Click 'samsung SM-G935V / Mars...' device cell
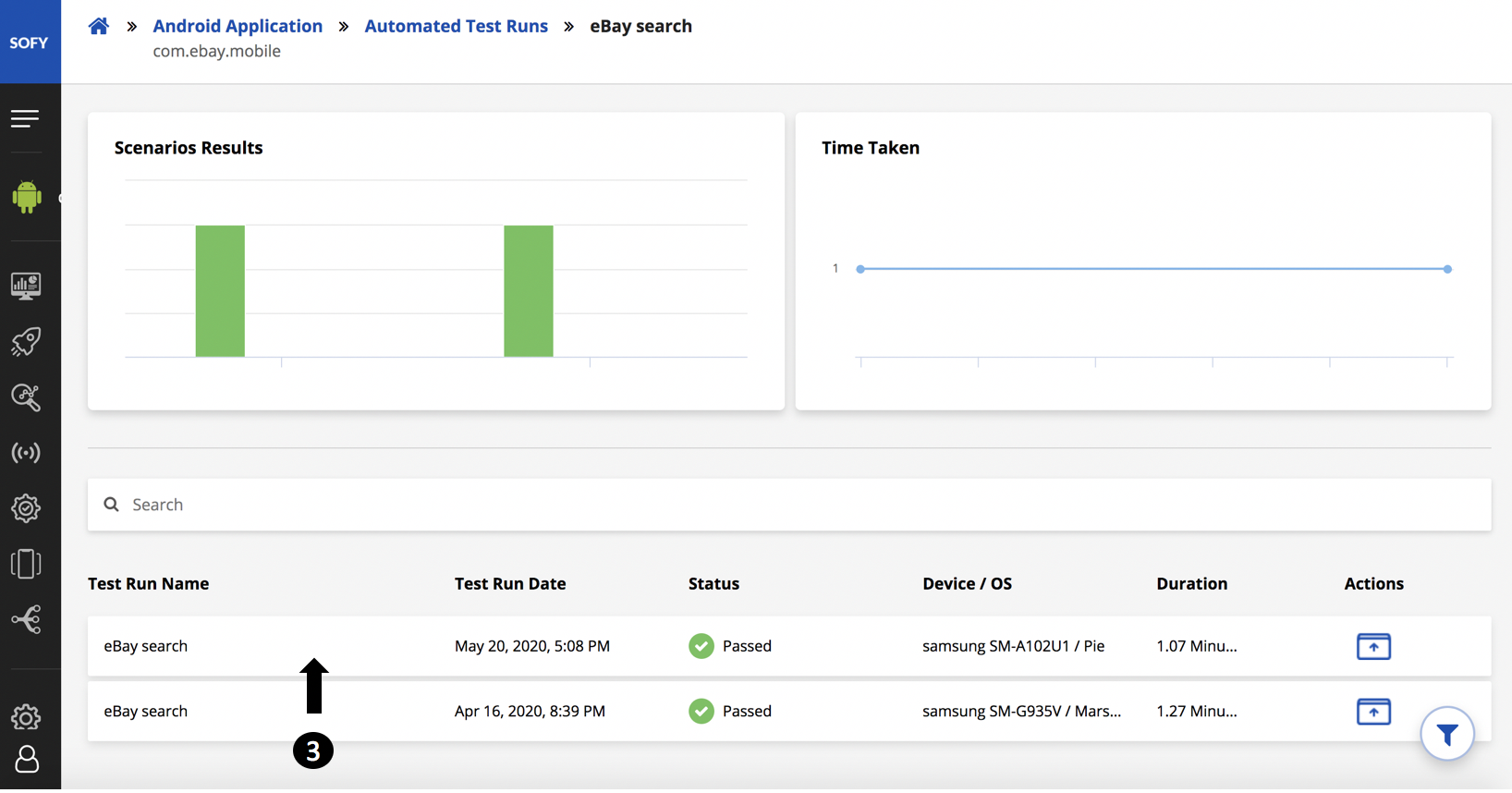Screen dimensions: 1512x793 click(1021, 712)
